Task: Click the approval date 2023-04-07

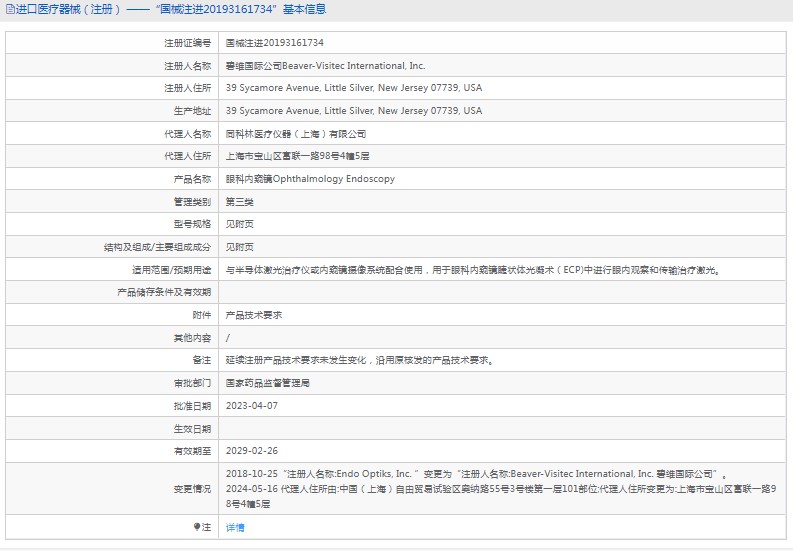Action: tap(252, 406)
